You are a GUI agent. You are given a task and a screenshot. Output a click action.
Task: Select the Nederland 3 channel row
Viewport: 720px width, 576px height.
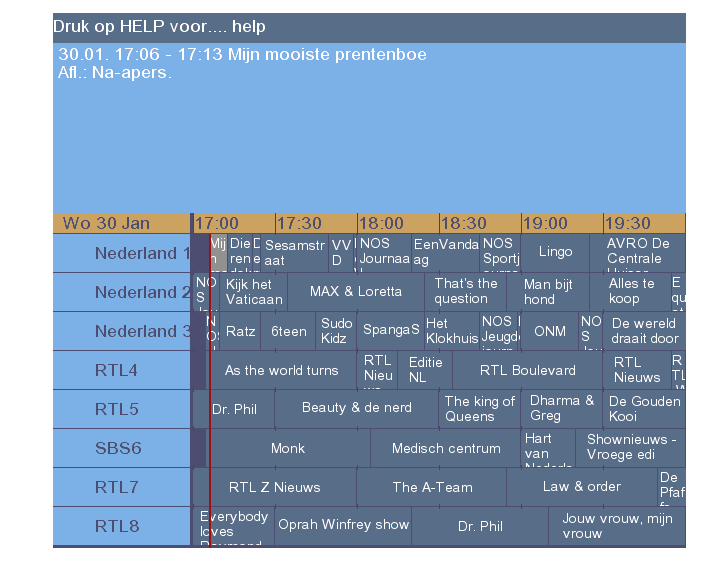coord(122,331)
